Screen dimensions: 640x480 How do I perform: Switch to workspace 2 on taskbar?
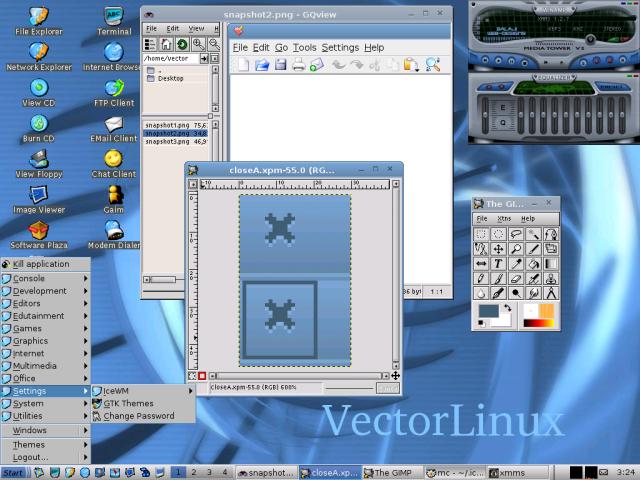pos(193,472)
